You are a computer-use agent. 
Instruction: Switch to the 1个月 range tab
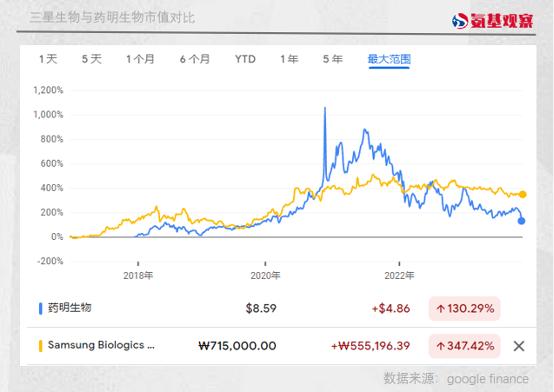coord(140,59)
